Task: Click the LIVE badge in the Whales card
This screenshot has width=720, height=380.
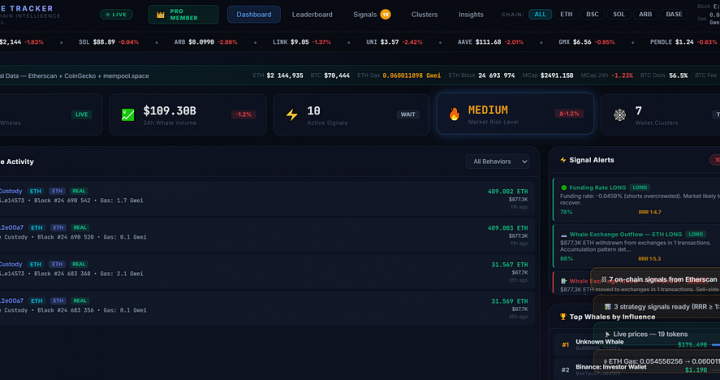Action: [x=81, y=114]
